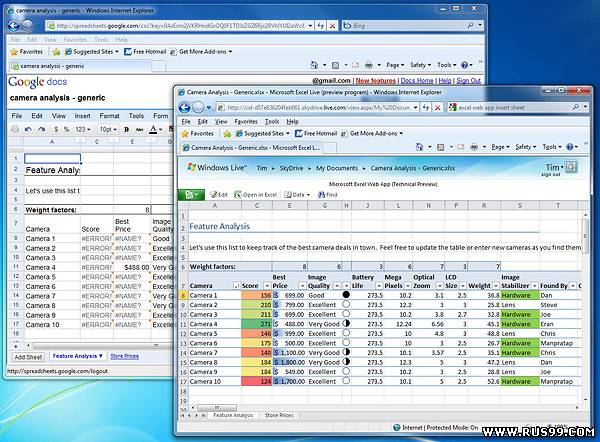The image size is (600, 442).
Task: Click New features link in Google Docs
Action: (375, 81)
